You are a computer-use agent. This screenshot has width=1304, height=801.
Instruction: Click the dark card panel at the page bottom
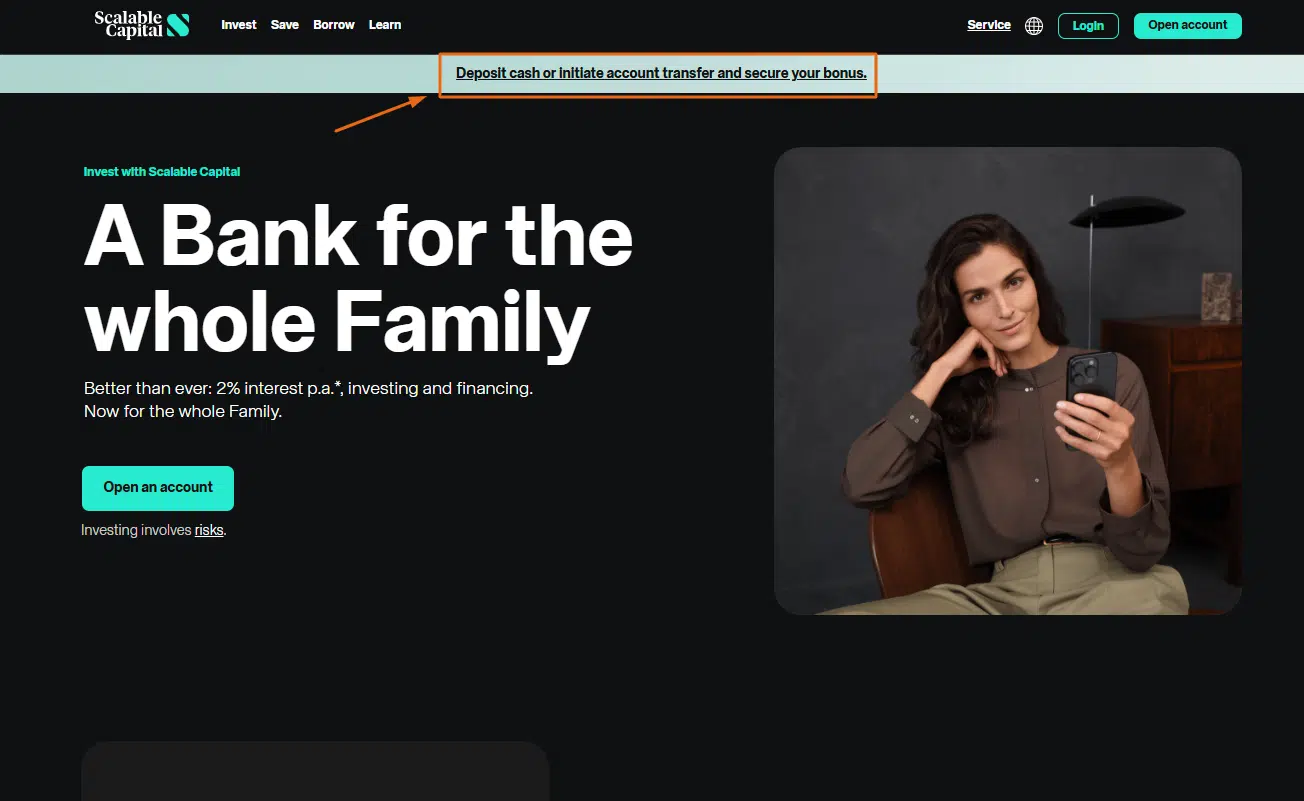(315, 771)
